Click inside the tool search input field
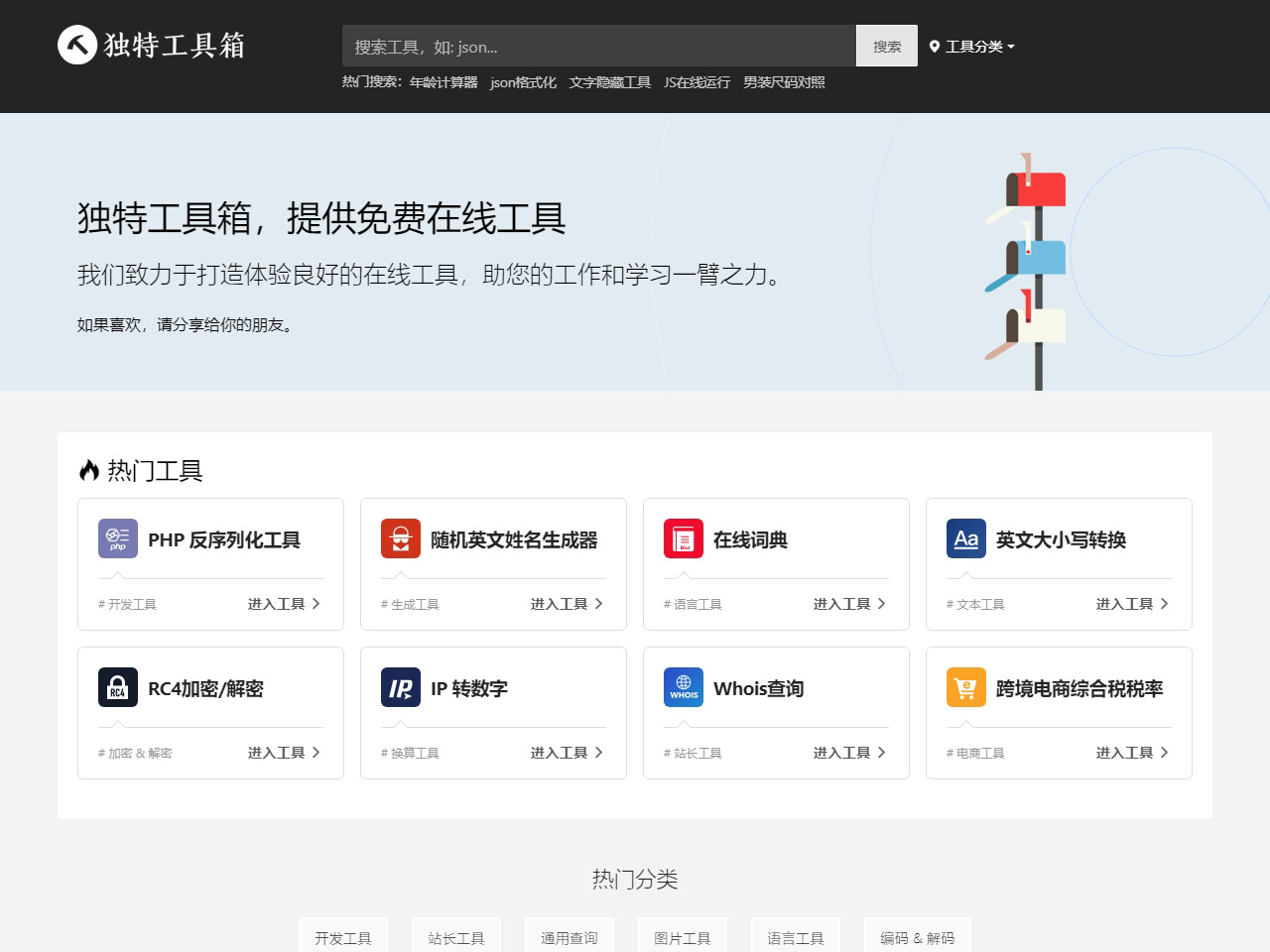This screenshot has height=952, width=1270. 595,46
